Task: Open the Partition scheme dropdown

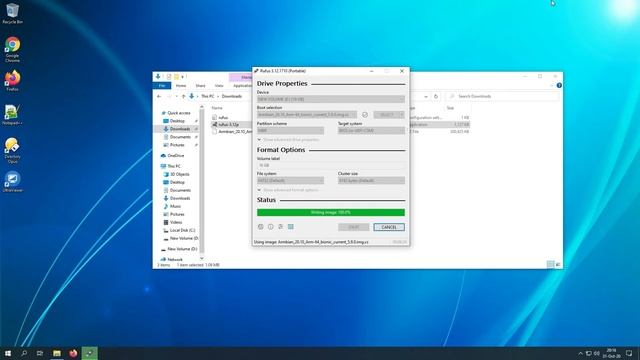Action: point(290,131)
